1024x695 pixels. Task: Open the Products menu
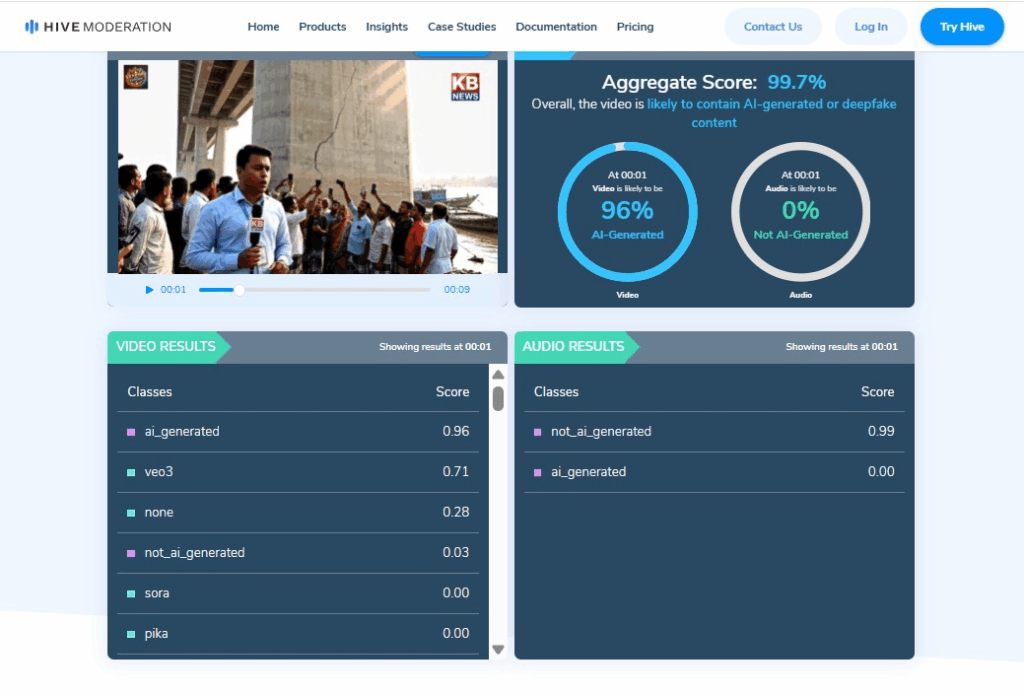pos(322,27)
